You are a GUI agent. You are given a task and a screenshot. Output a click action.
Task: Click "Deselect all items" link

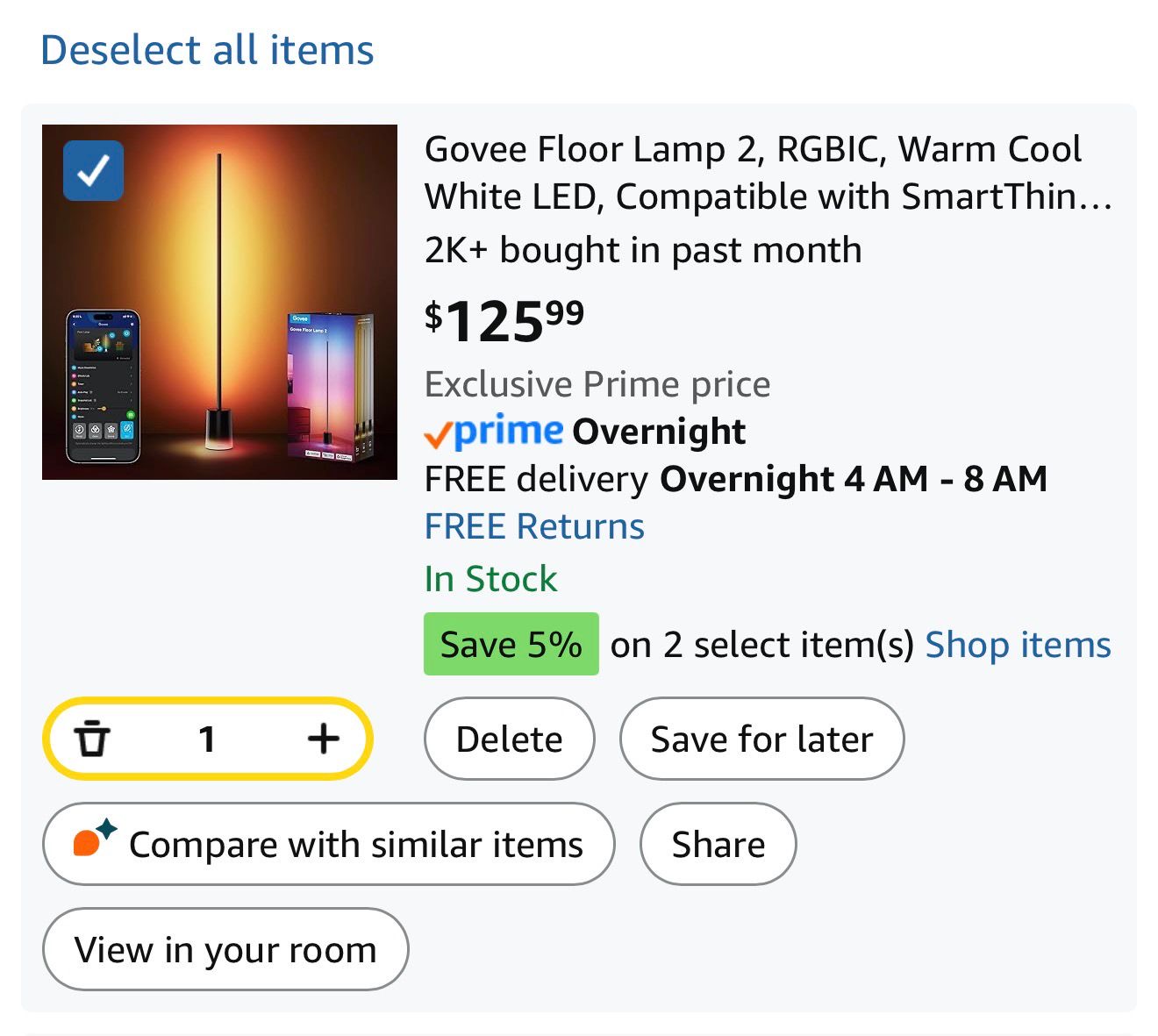207,50
